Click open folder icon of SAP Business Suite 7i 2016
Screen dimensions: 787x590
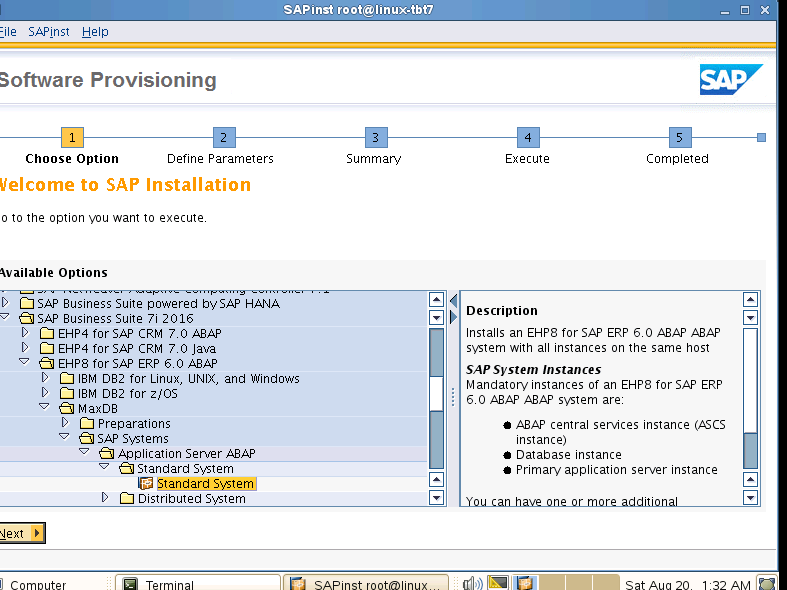click(27, 319)
